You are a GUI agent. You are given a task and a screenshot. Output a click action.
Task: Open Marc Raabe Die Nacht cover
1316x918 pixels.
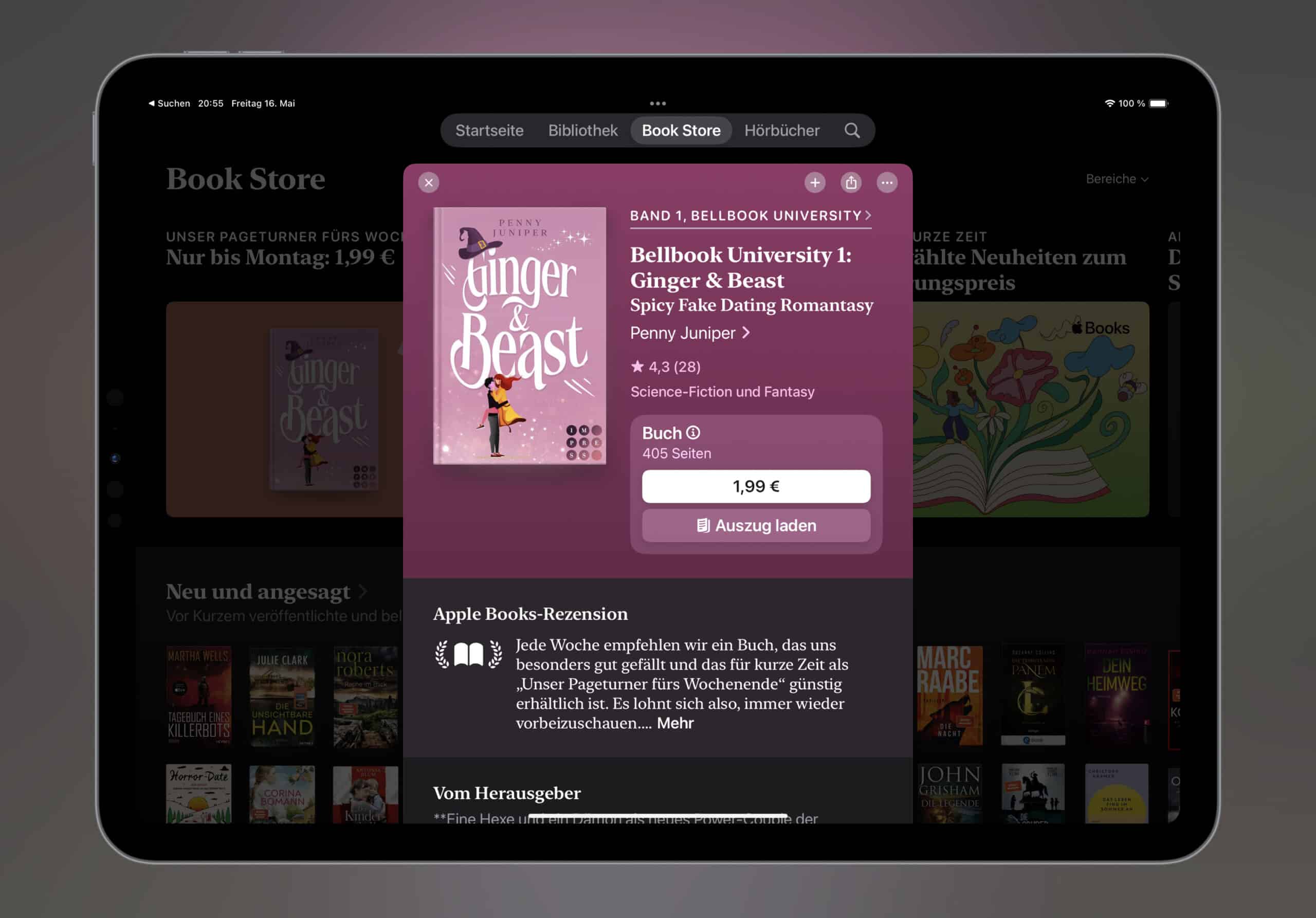click(x=949, y=695)
